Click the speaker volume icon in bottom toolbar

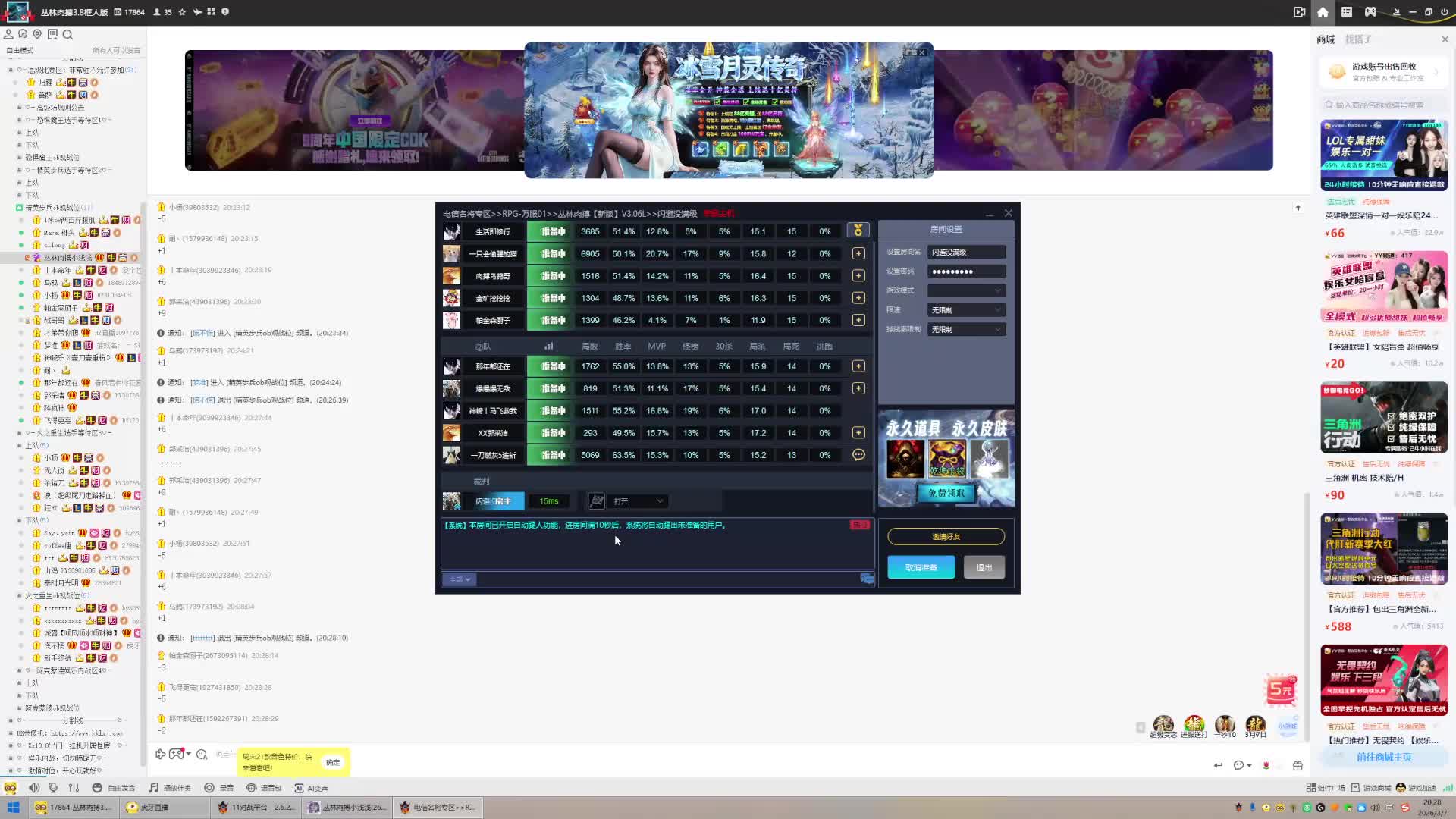[34, 788]
